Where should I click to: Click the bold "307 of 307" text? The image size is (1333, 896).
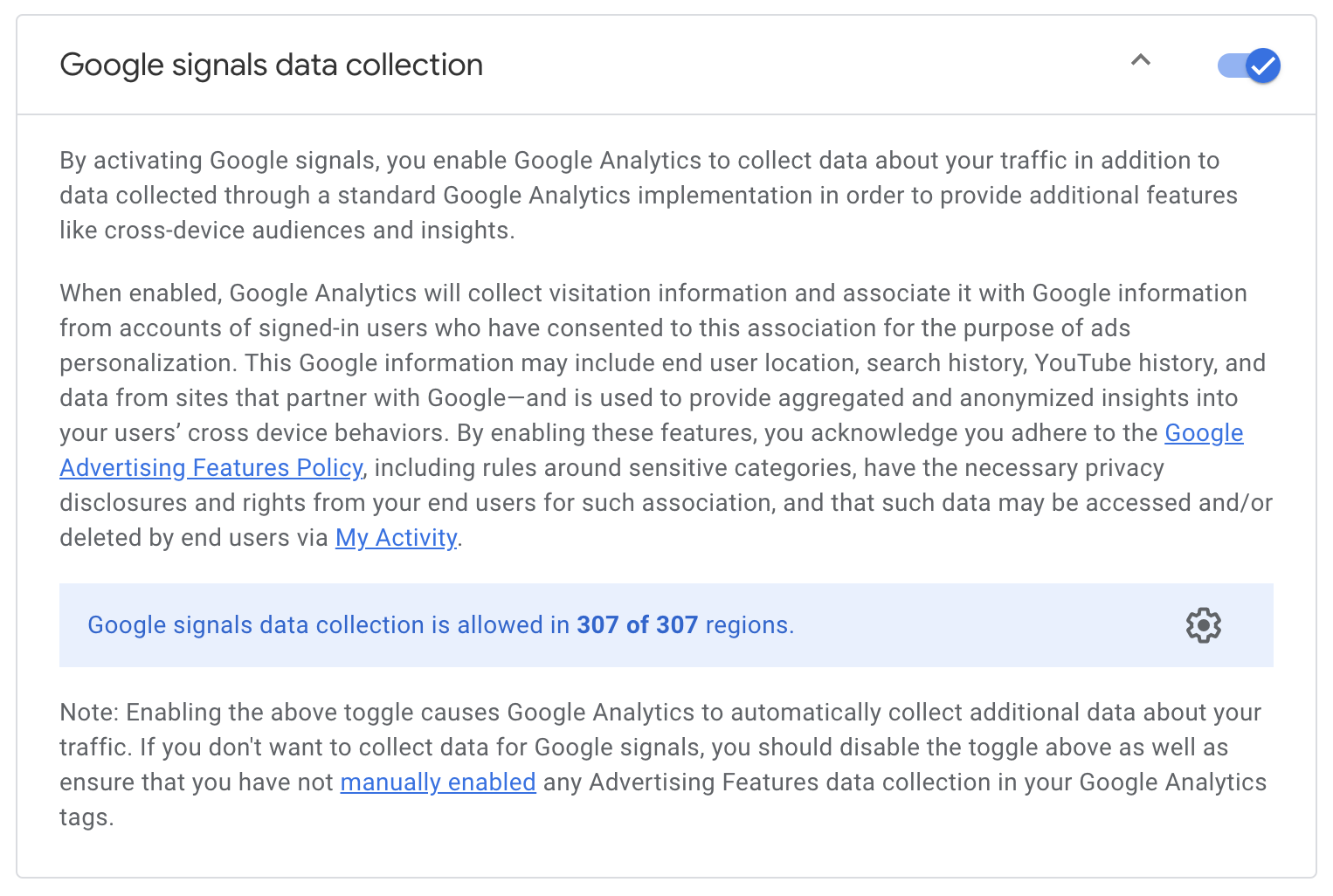point(637,625)
